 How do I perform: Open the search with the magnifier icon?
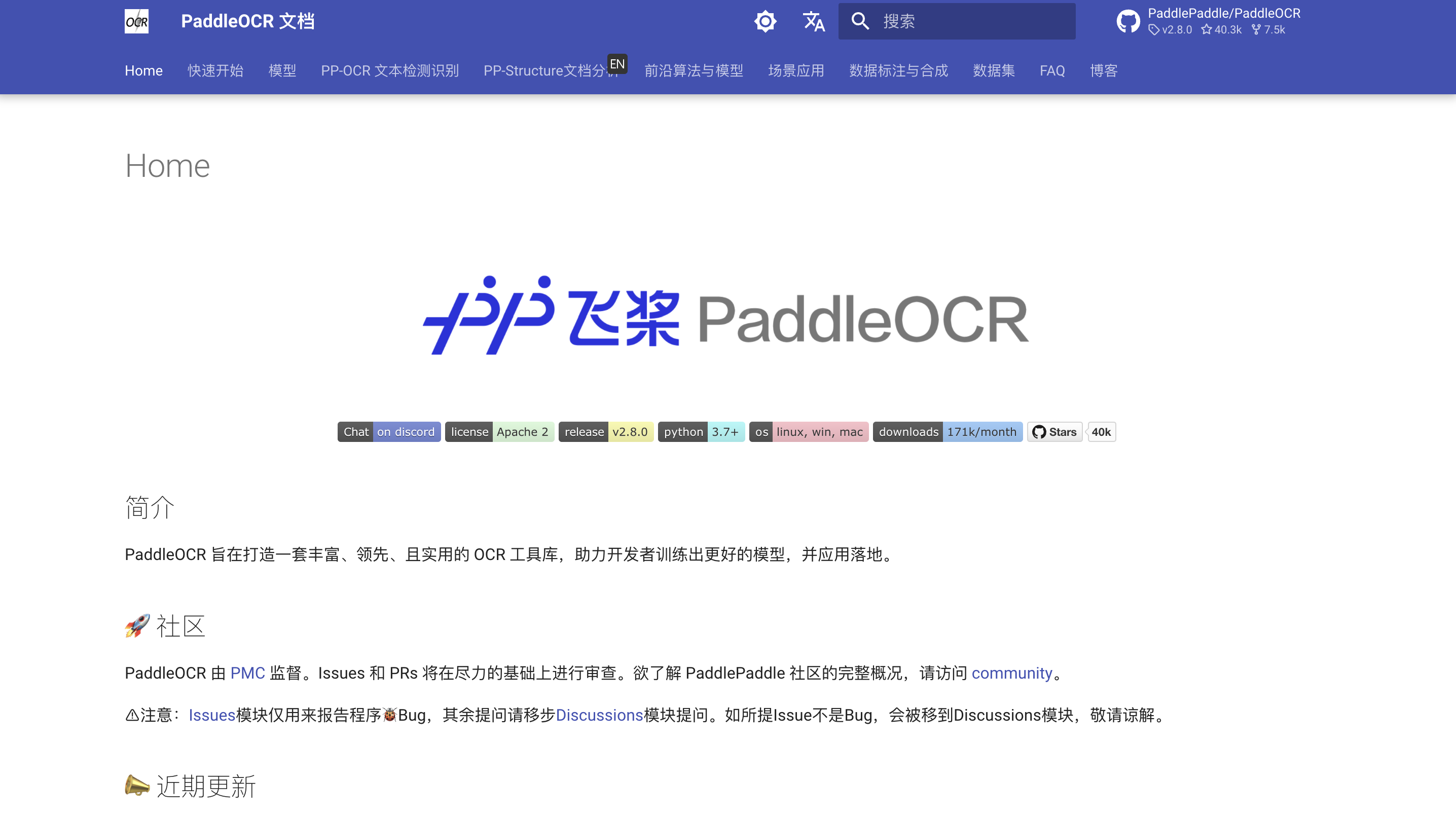860,21
